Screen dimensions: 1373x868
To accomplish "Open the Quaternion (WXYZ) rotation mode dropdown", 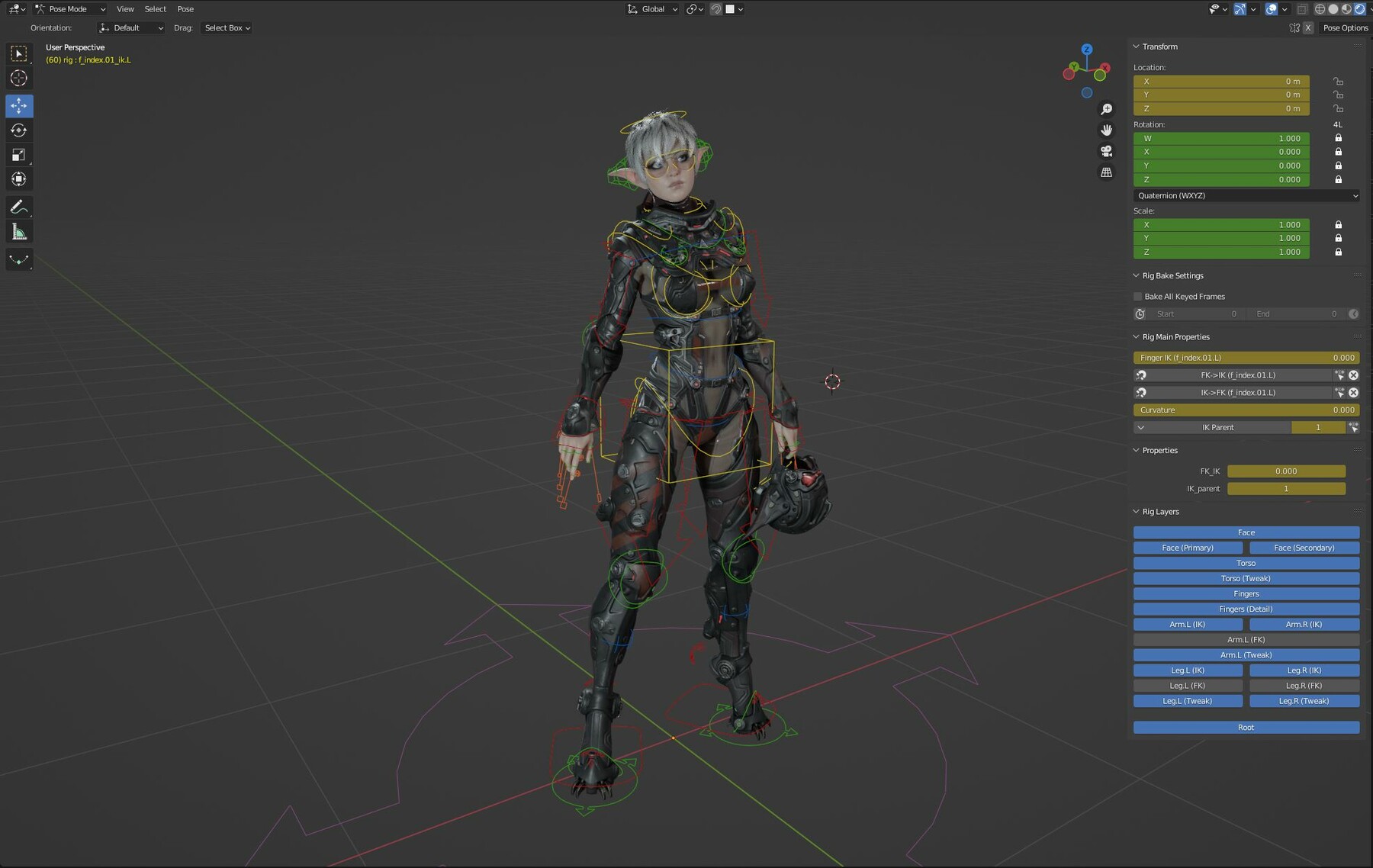I will 1246,195.
